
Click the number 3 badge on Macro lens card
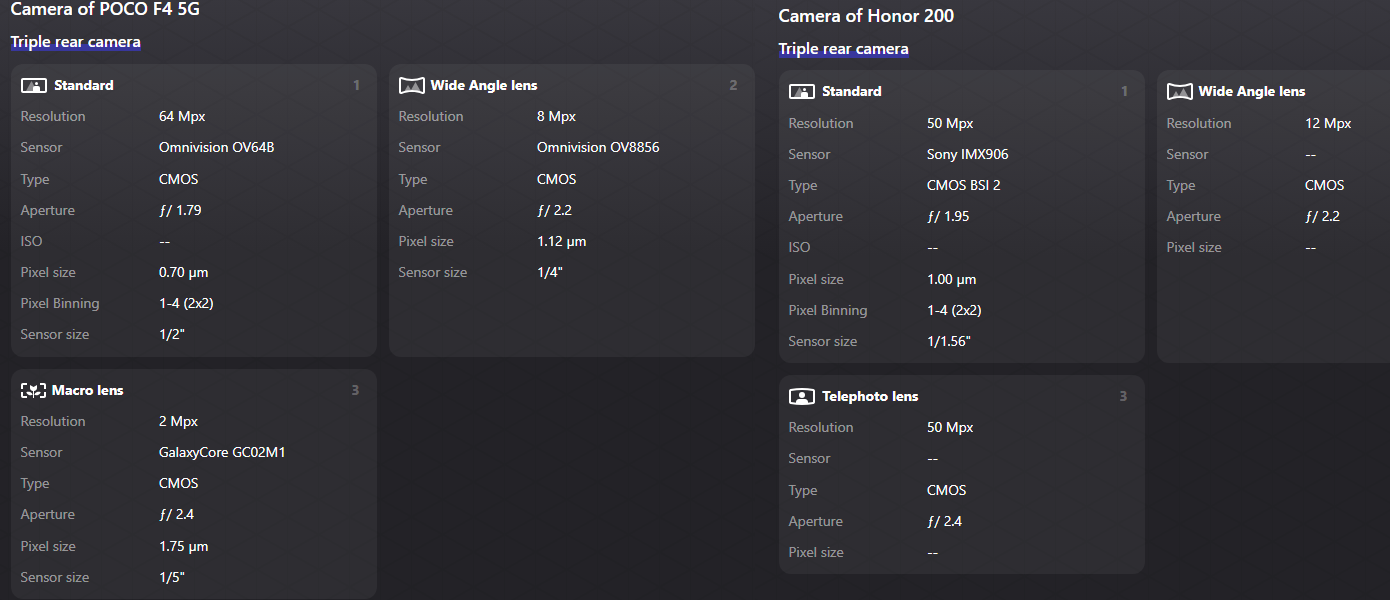point(355,390)
